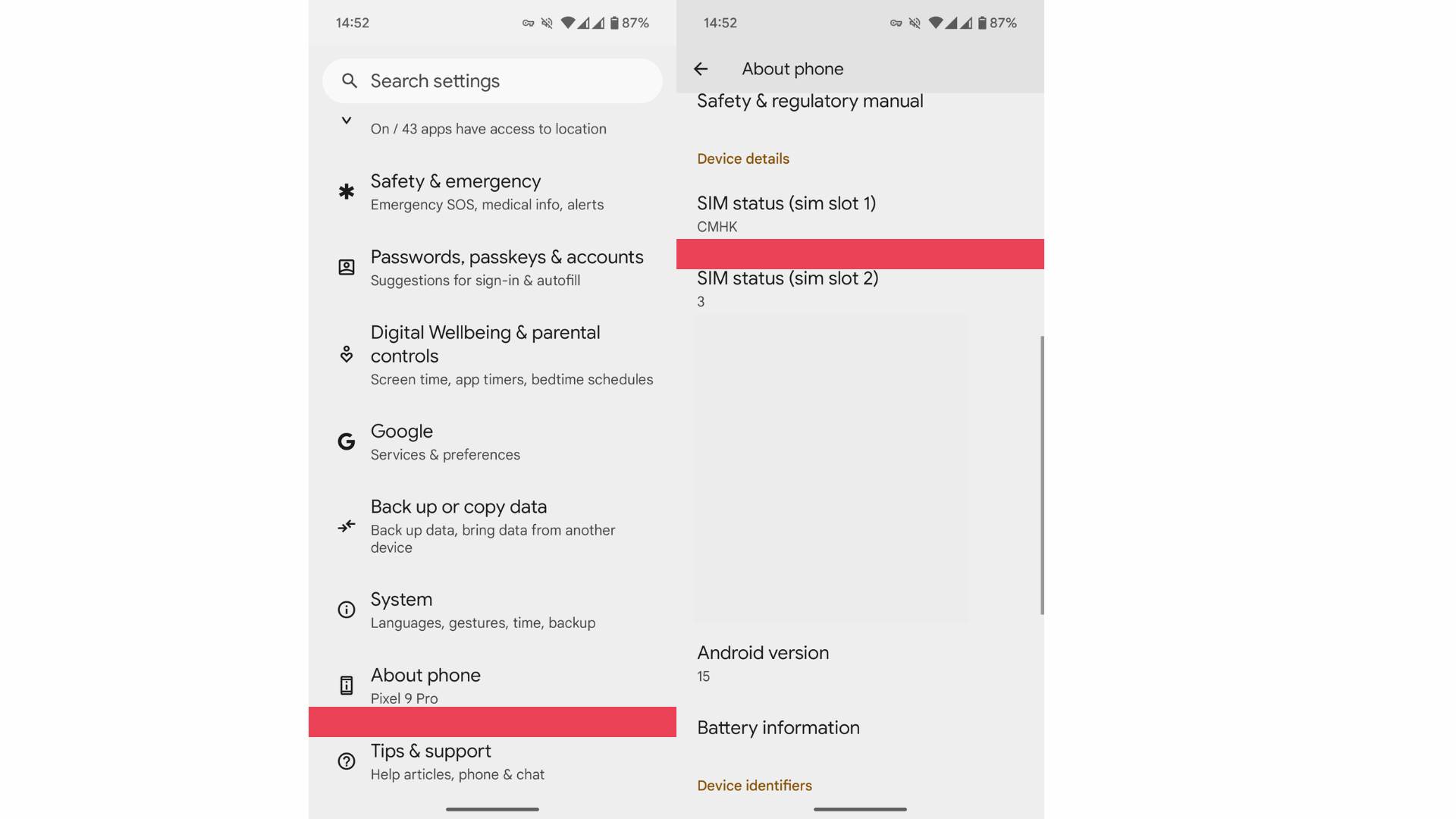The height and width of the screenshot is (819, 1456).
Task: Open SIM status (sim slot 1)
Action: pos(786,213)
